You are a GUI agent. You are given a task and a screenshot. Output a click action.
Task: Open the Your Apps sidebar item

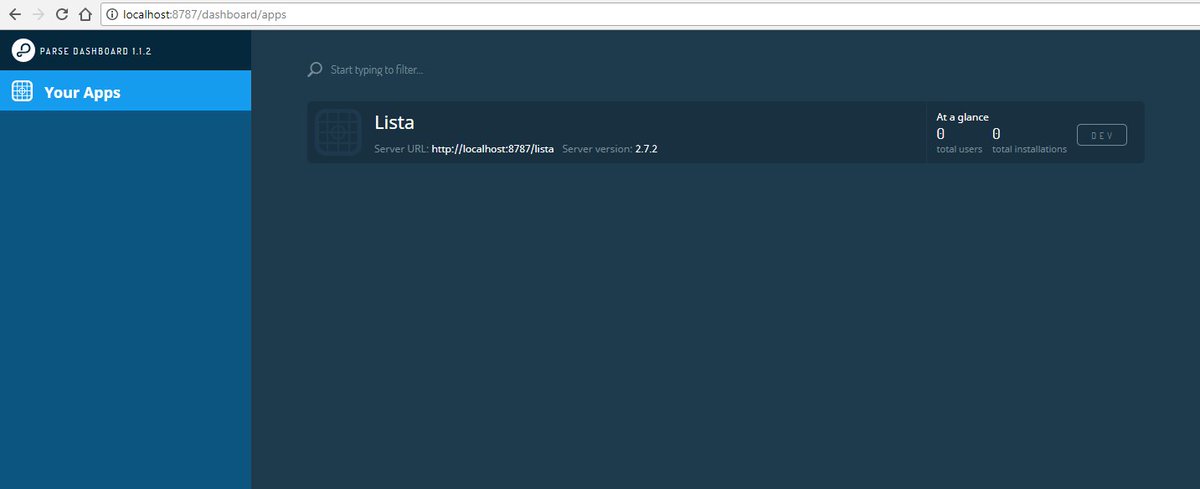tap(125, 91)
